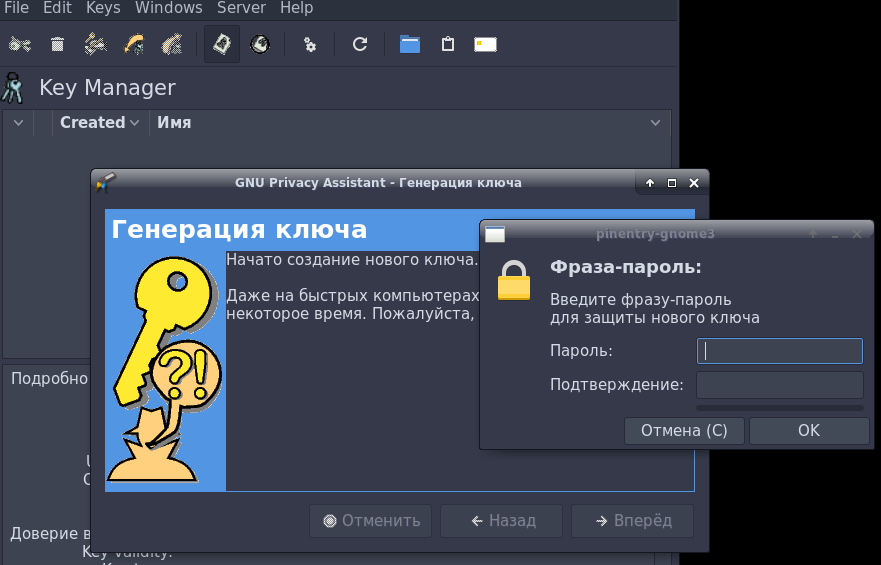Screen dimensions: 881x565
Task: Click the Key Manager keys logo icon
Action: pyautogui.click(x=12, y=88)
